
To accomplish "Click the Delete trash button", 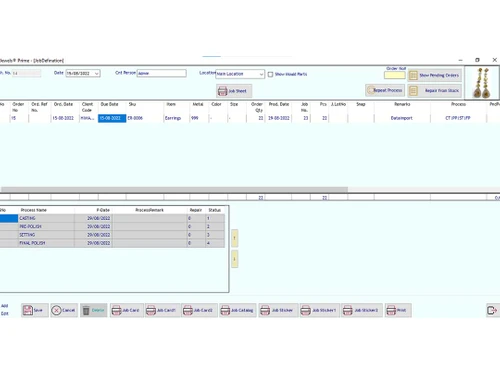I will [x=94, y=310].
